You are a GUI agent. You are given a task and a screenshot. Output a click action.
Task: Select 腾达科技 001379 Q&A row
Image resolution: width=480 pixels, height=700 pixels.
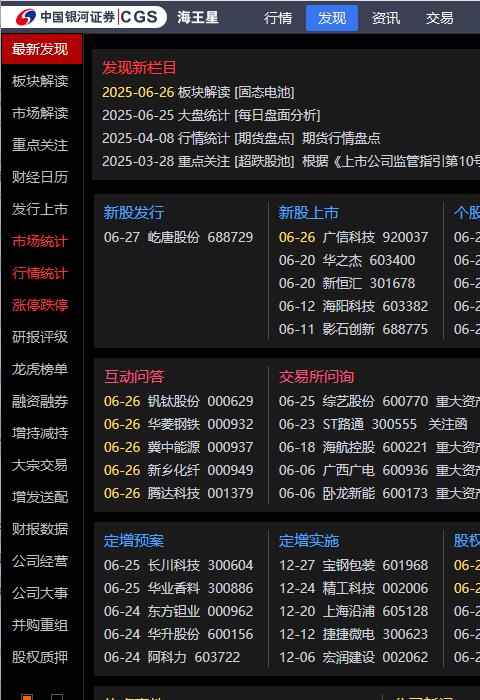[x=179, y=493]
